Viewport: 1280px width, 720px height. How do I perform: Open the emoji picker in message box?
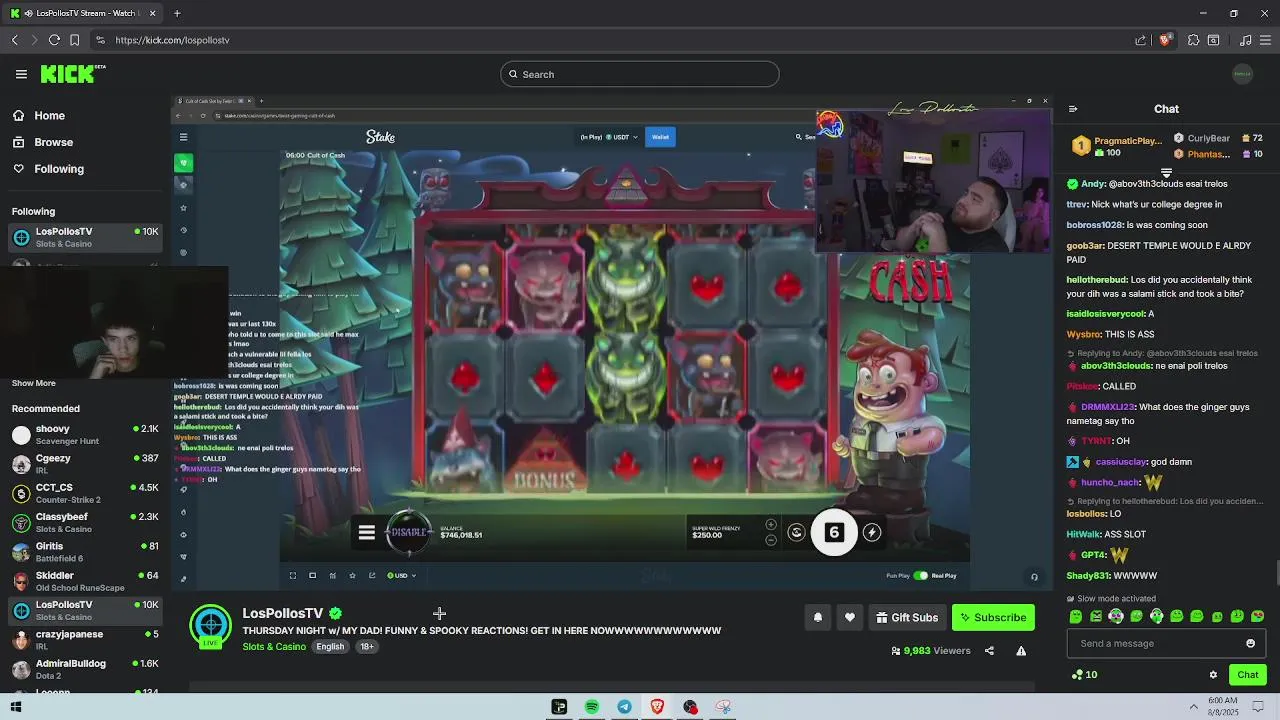(x=1250, y=644)
